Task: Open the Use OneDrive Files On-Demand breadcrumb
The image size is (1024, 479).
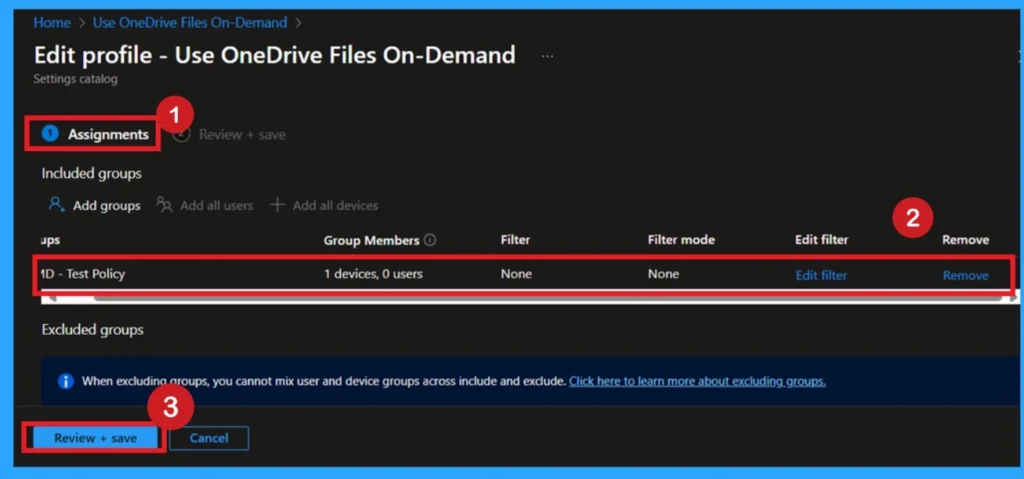Action: tap(189, 22)
